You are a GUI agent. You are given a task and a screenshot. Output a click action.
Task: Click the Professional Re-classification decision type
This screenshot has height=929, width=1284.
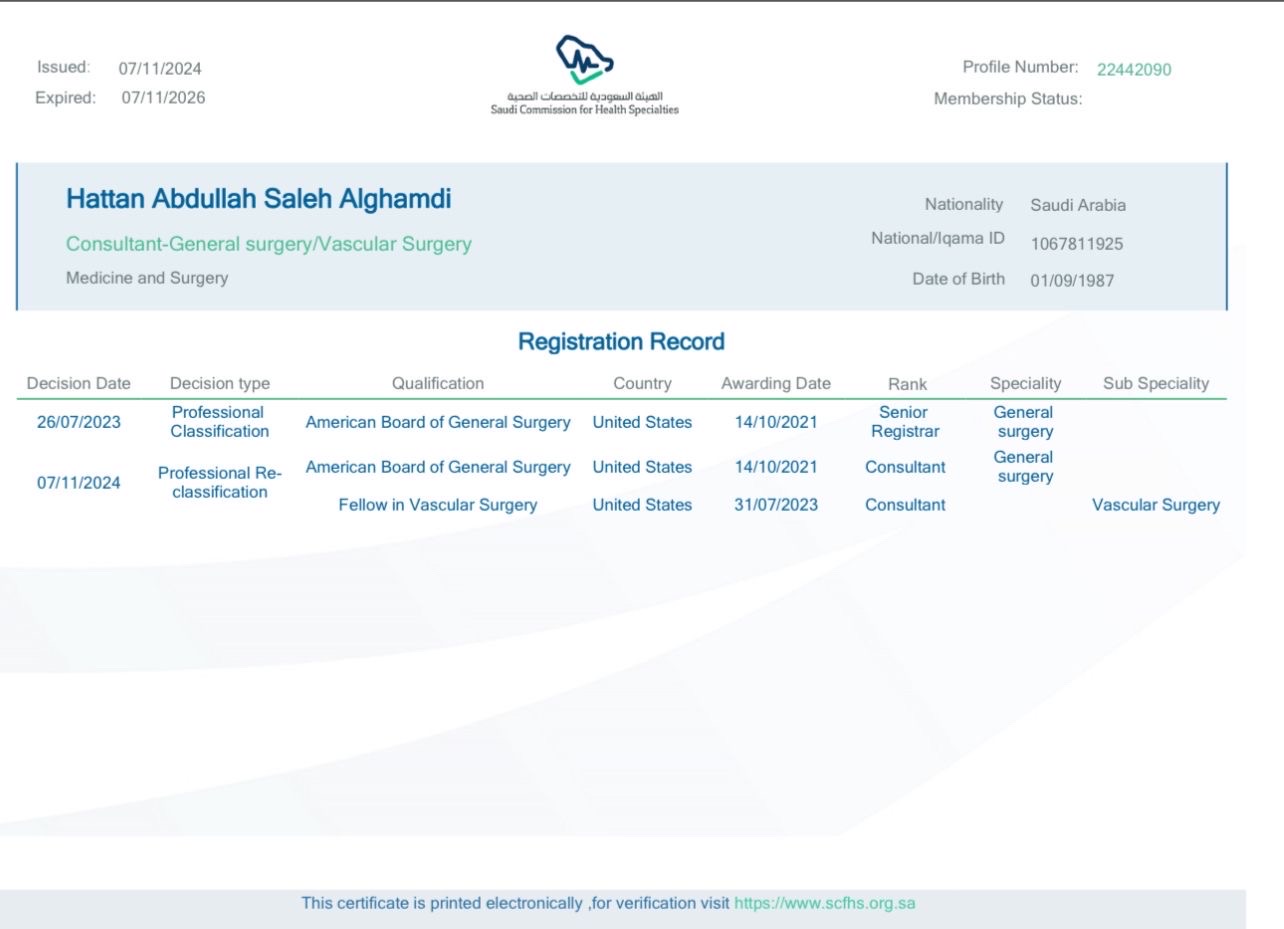pos(219,482)
